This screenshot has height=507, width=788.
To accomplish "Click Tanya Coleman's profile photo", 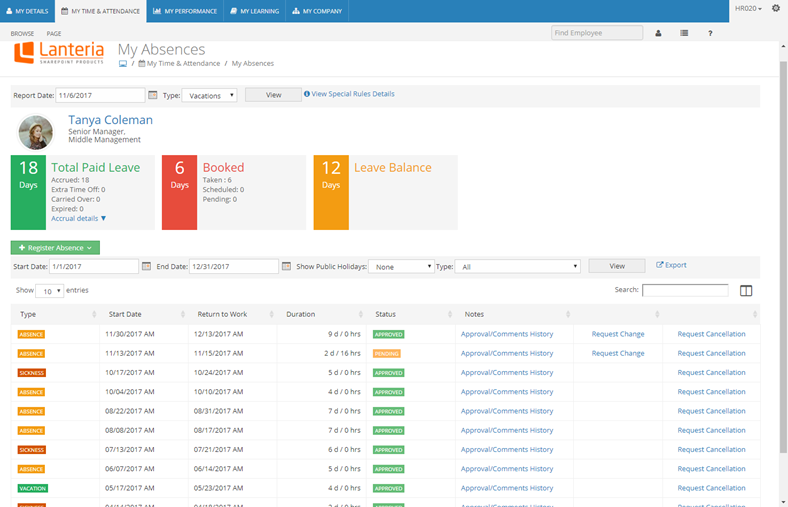I will click(36, 132).
